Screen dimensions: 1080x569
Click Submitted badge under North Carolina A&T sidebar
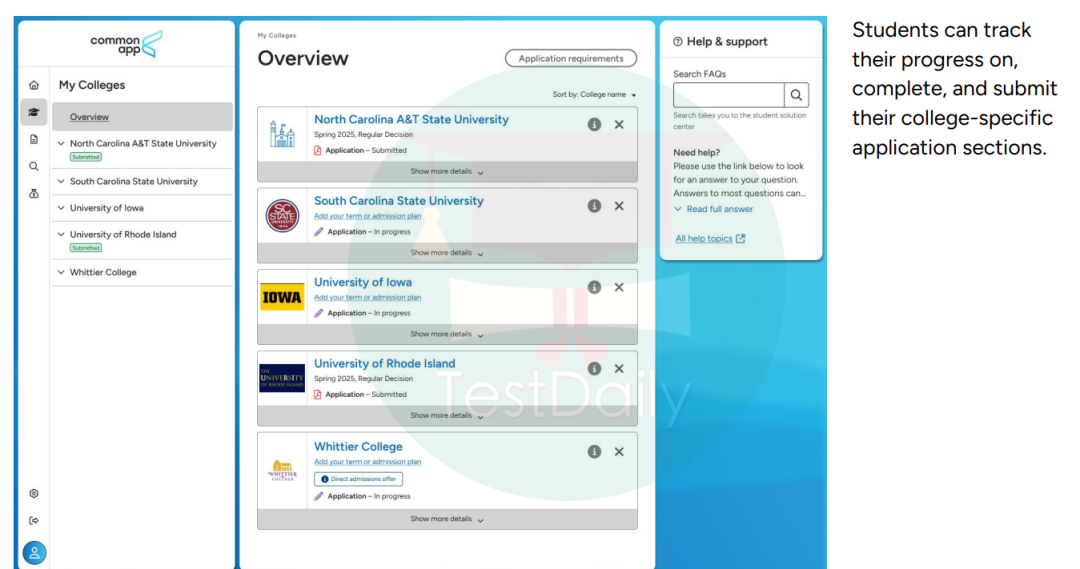coord(86,157)
